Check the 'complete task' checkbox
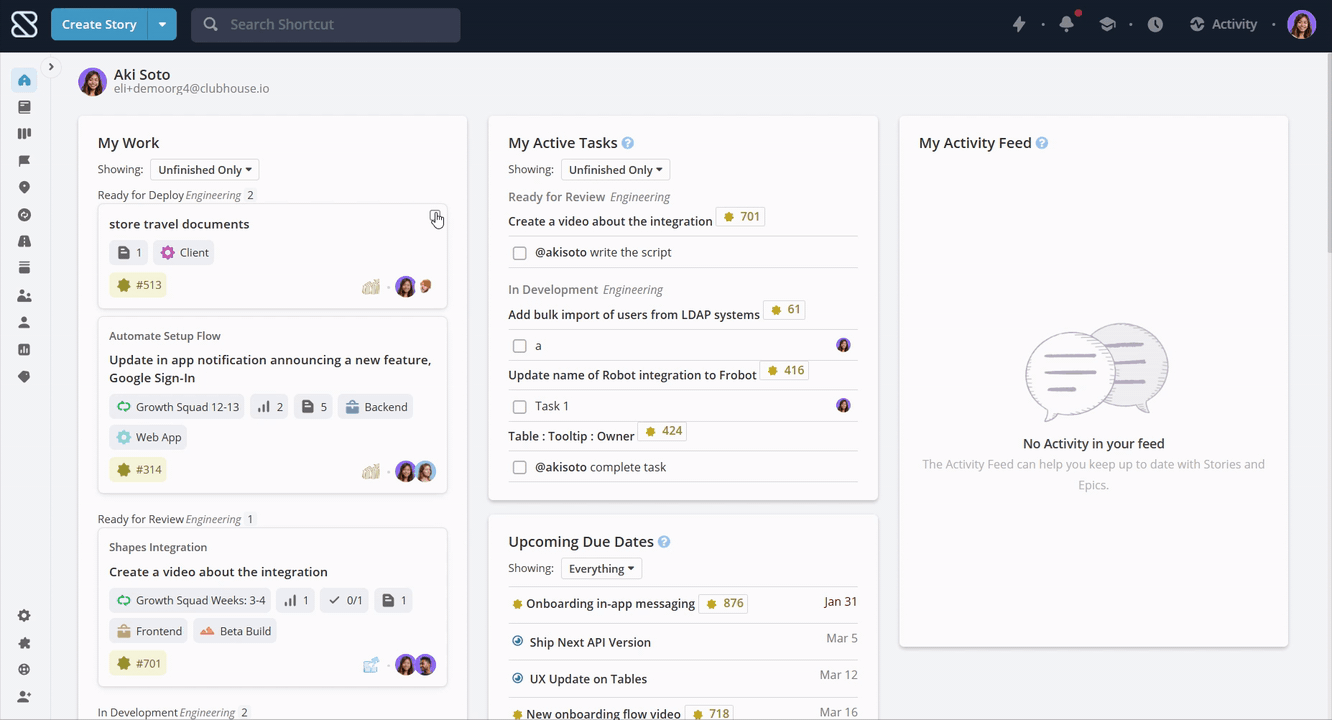 519,468
